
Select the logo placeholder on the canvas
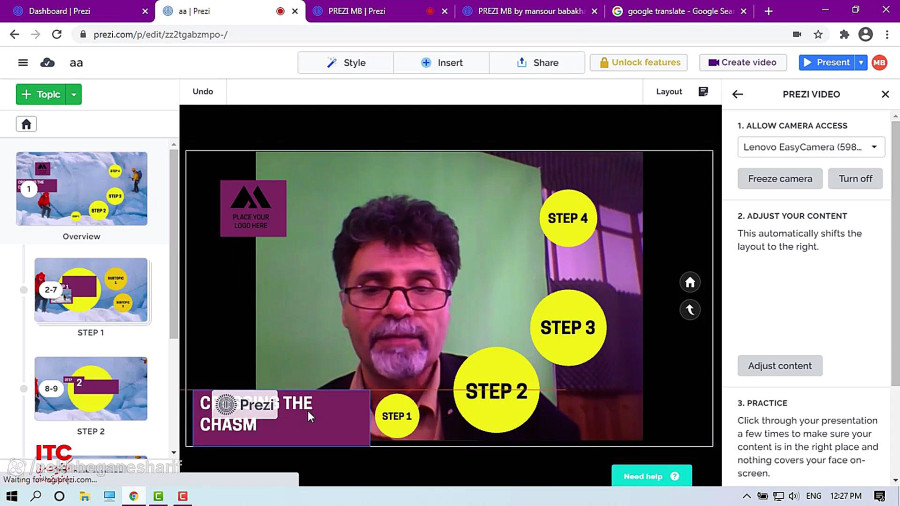click(x=253, y=208)
